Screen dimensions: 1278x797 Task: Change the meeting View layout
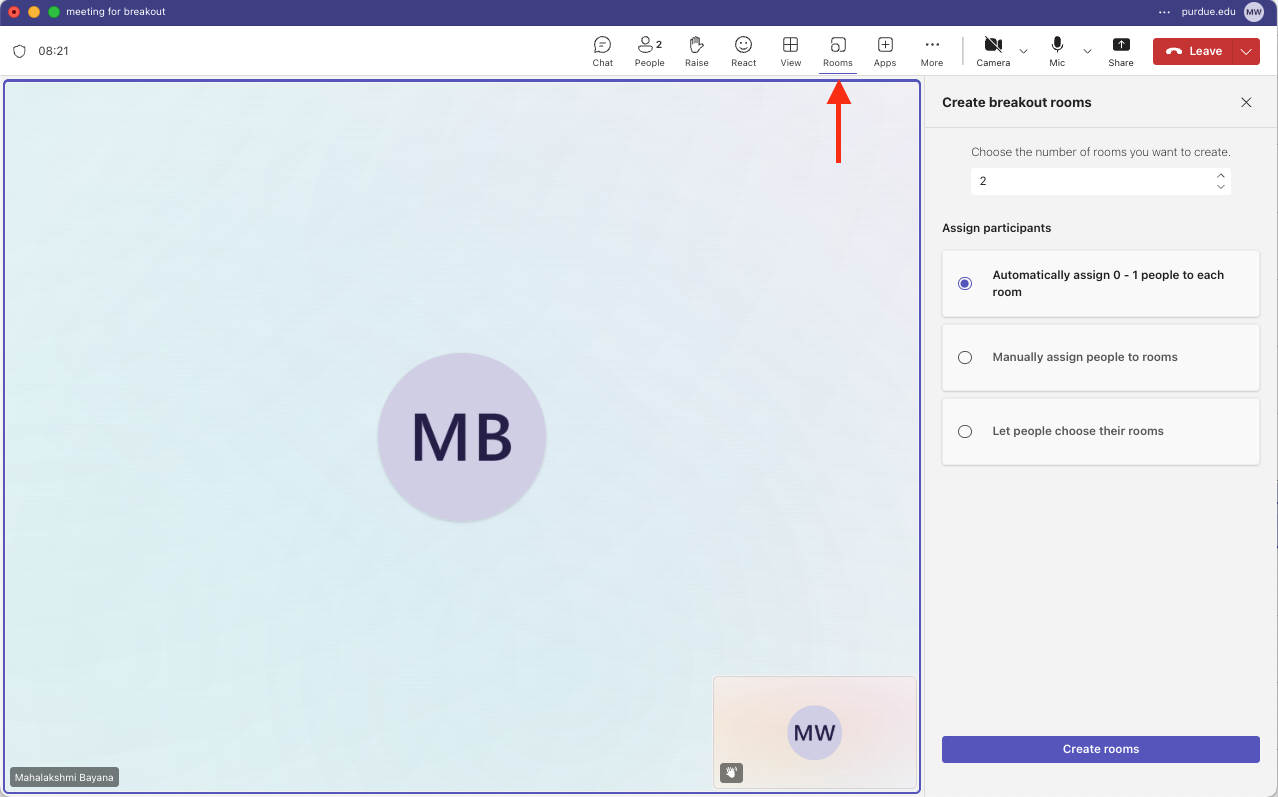point(790,51)
